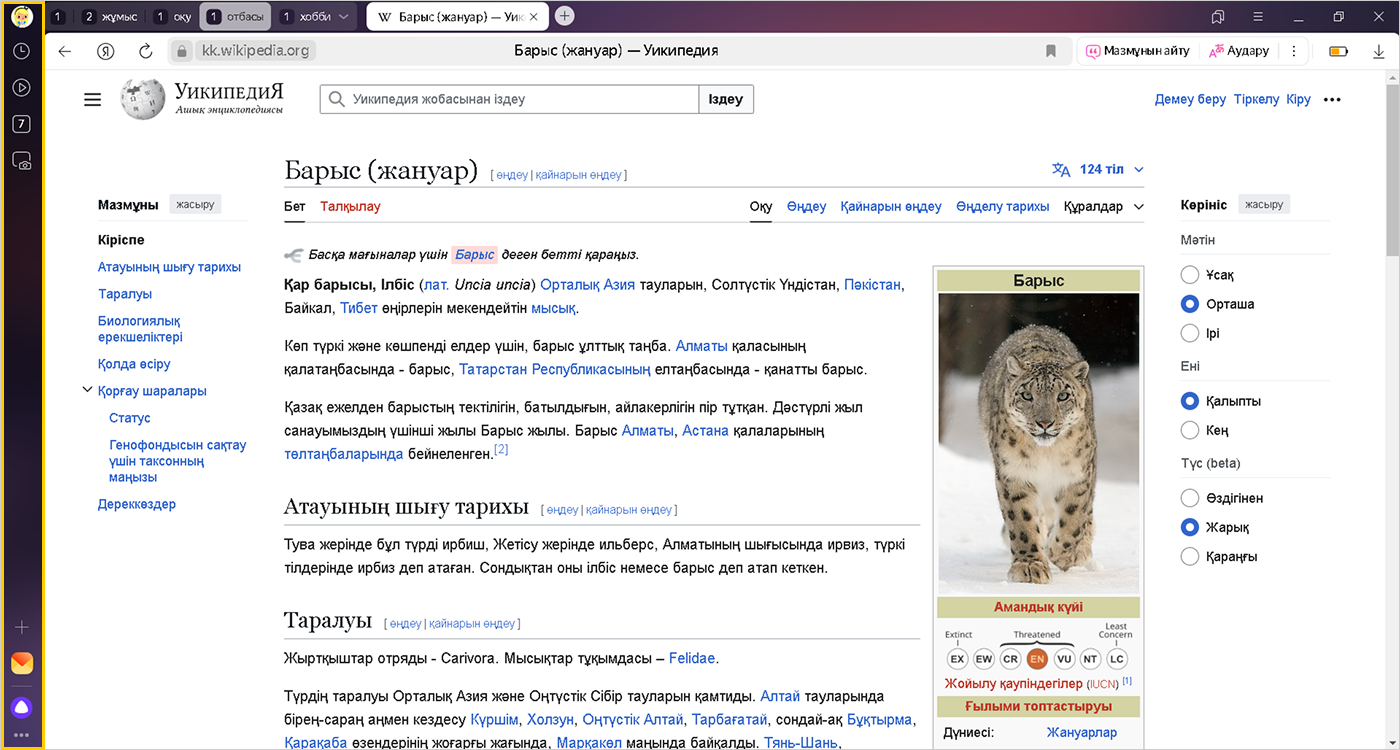Image resolution: width=1400 pixels, height=750 pixels.
Task: Reload the page with refresh icon
Action: tap(145, 51)
